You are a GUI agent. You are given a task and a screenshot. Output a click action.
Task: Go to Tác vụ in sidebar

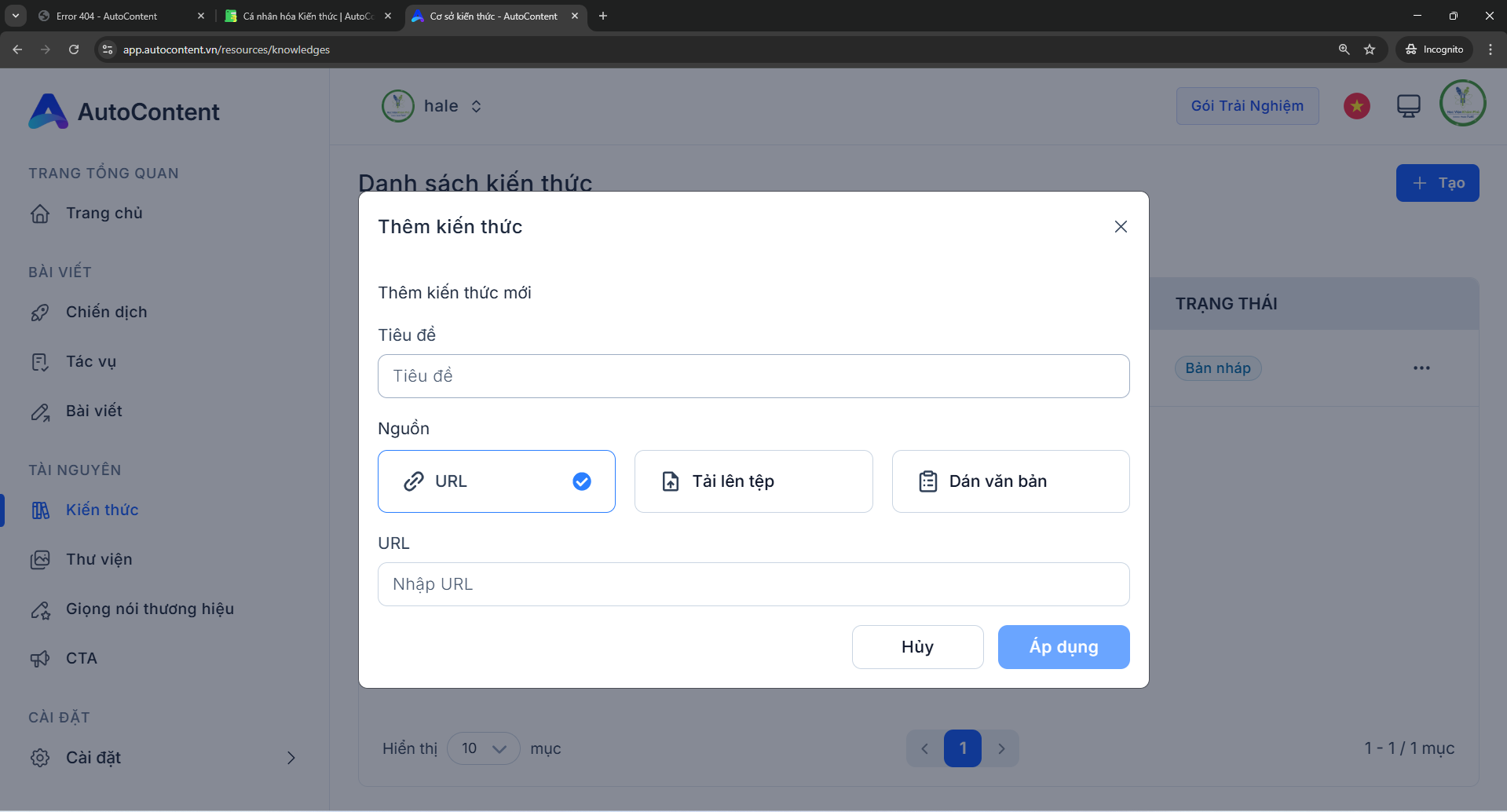point(90,362)
